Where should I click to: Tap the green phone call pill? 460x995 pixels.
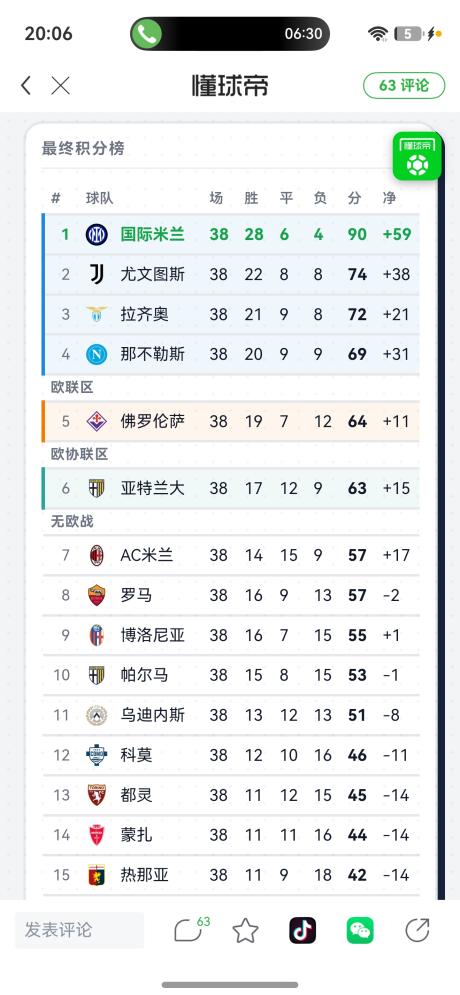point(230,34)
